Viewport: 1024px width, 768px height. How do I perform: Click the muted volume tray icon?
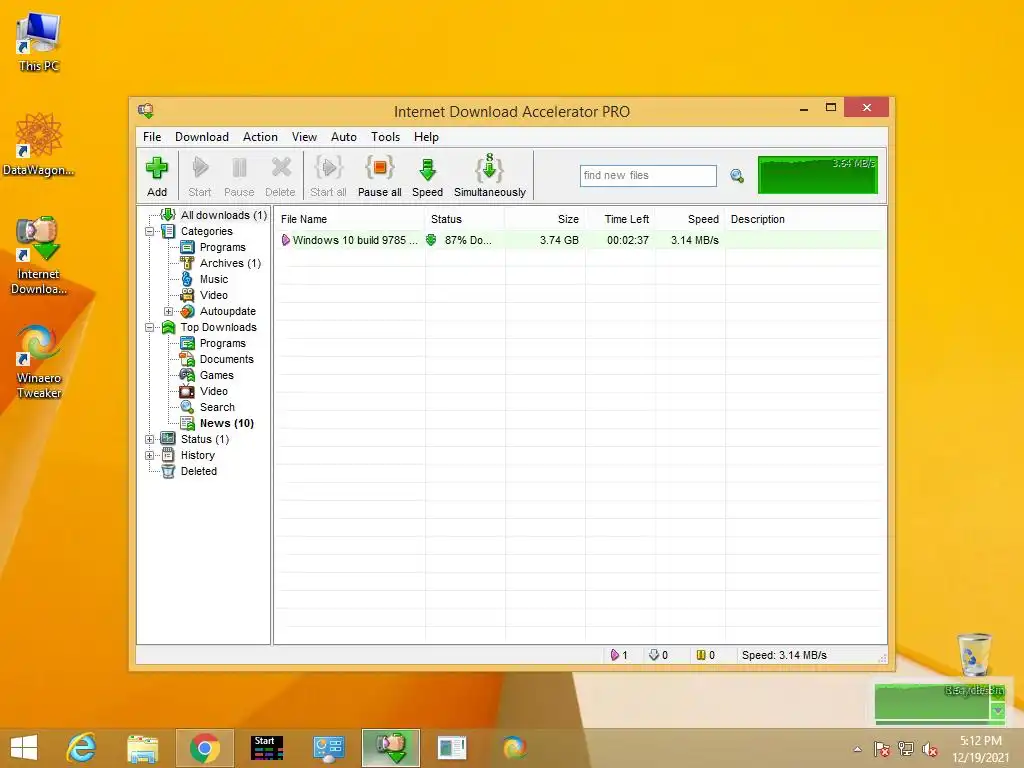click(929, 749)
